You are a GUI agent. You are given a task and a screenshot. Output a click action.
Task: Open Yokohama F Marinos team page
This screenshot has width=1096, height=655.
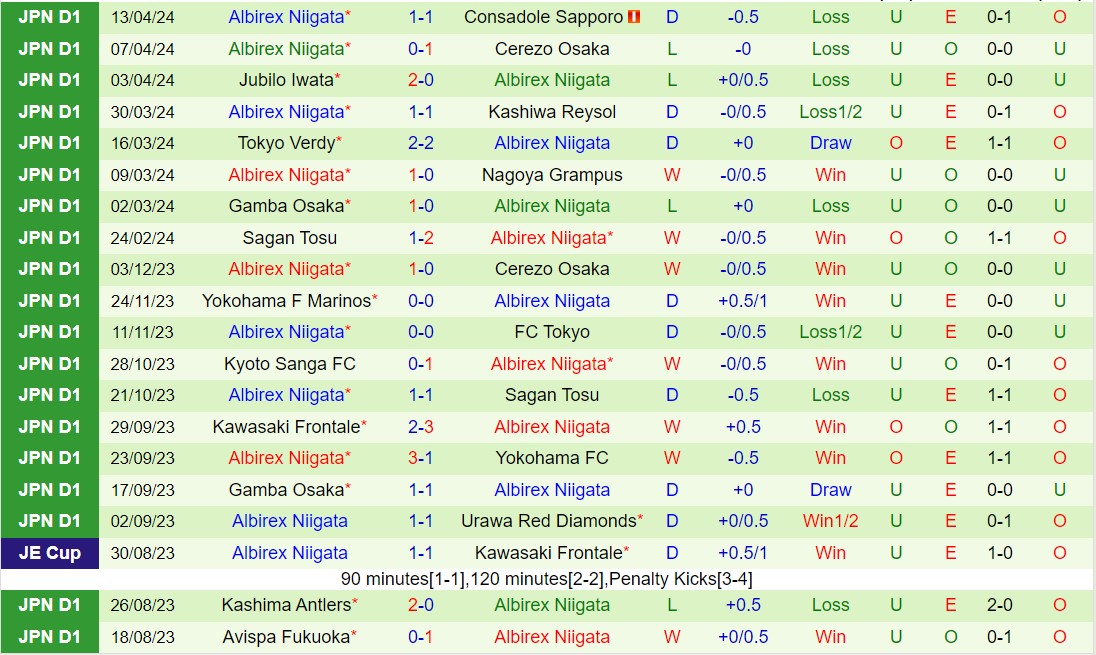coord(286,301)
